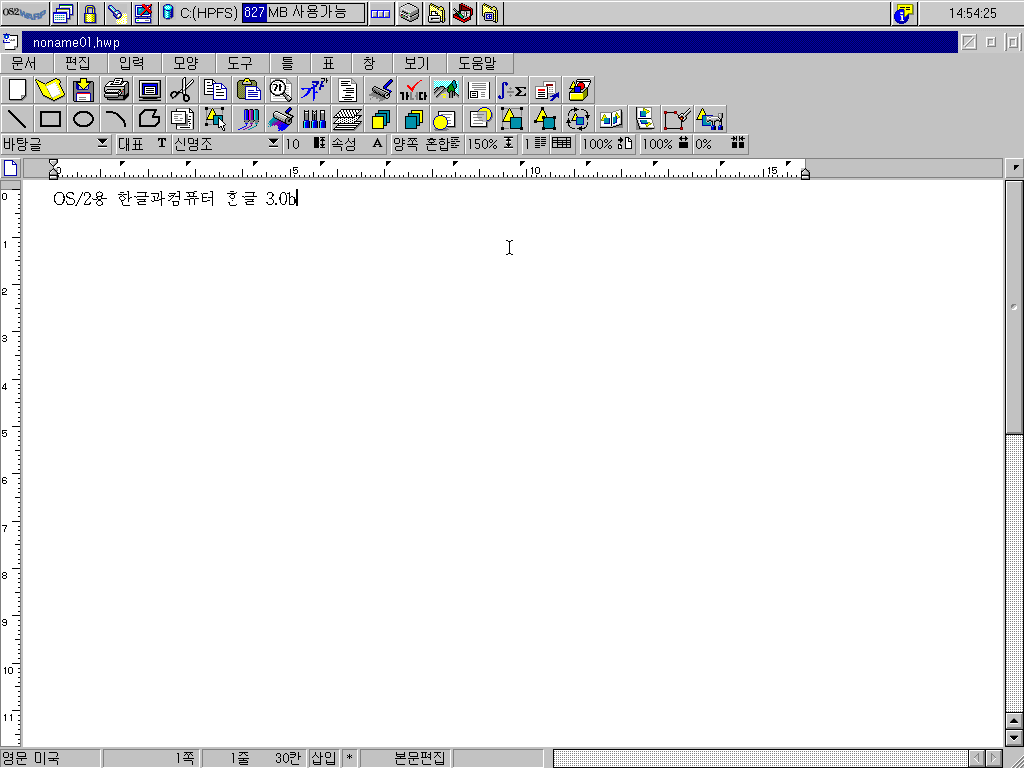Click the group objects icon
The width and height of the screenshot is (1024, 768).
512,119
